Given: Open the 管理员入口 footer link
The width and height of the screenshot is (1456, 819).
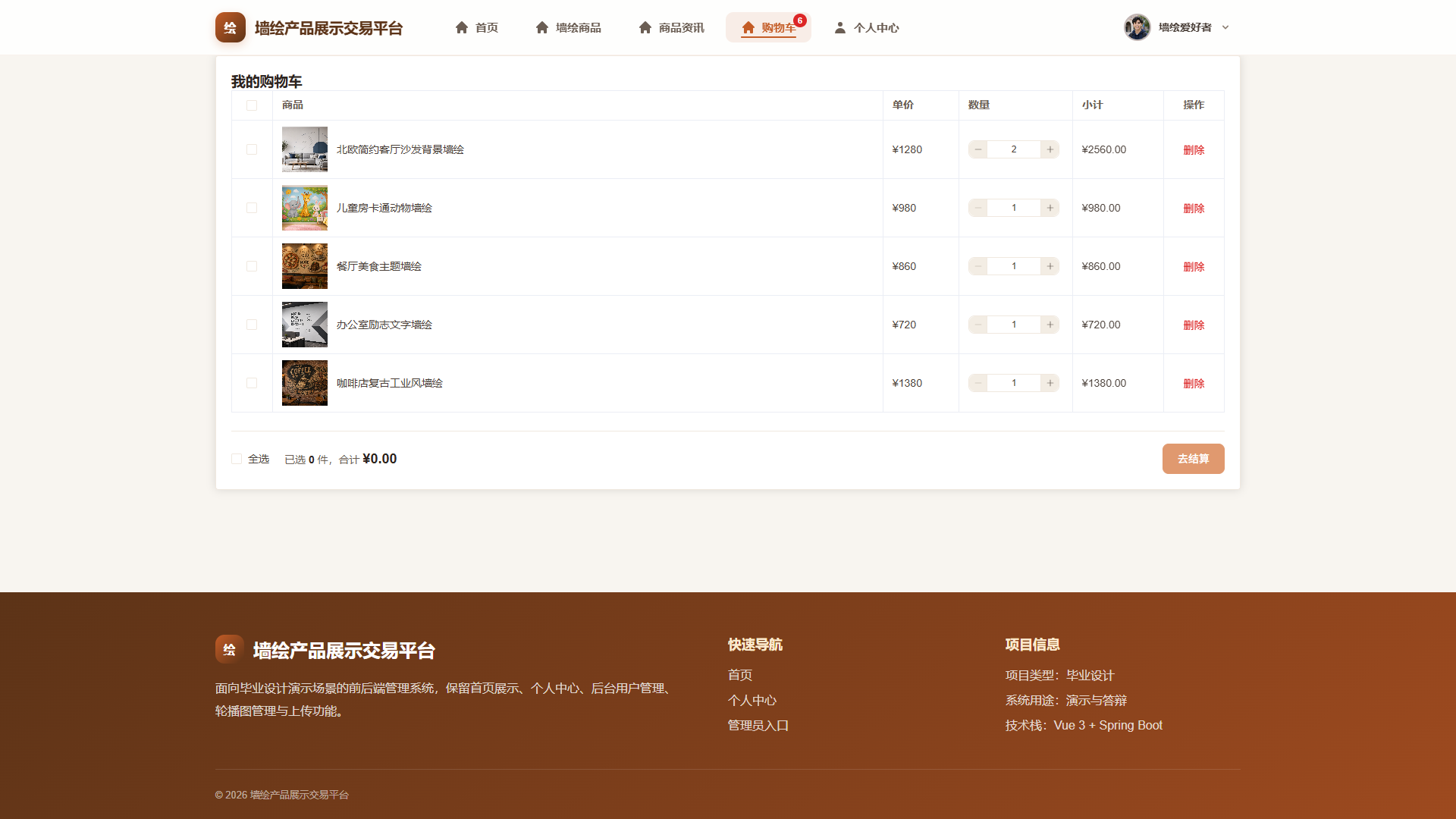Looking at the screenshot, I should tap(758, 725).
